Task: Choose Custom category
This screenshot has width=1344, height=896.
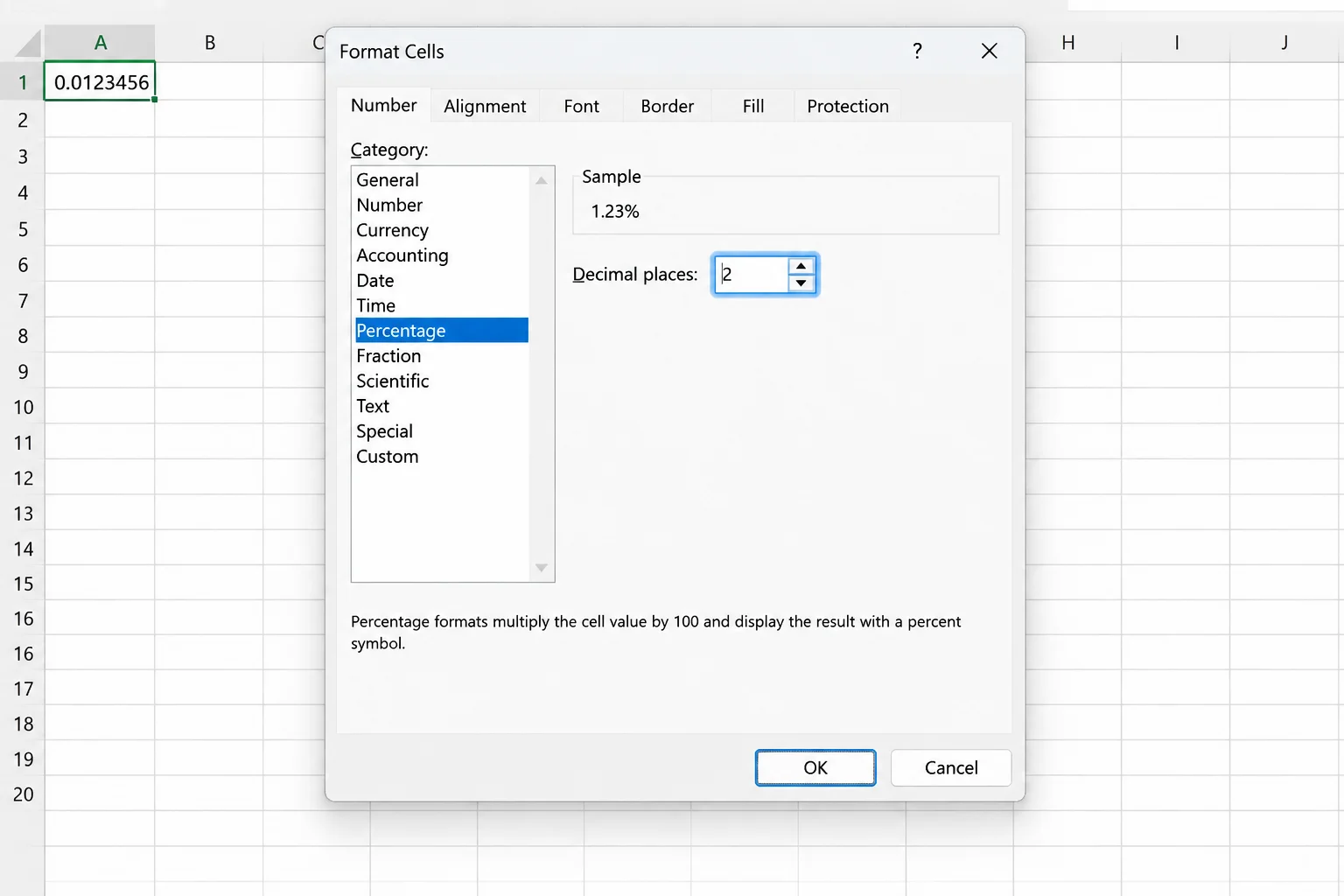Action: tap(441, 456)
